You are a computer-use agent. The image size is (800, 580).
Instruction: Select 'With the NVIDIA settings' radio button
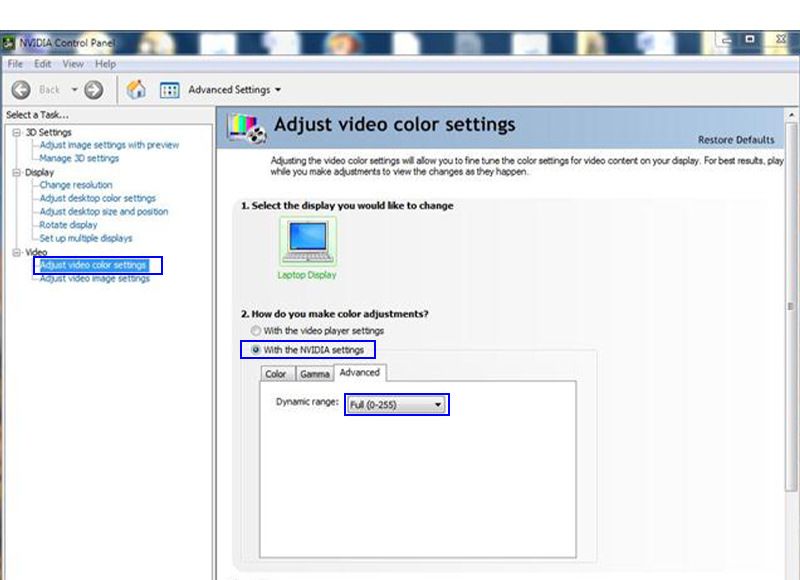257,350
